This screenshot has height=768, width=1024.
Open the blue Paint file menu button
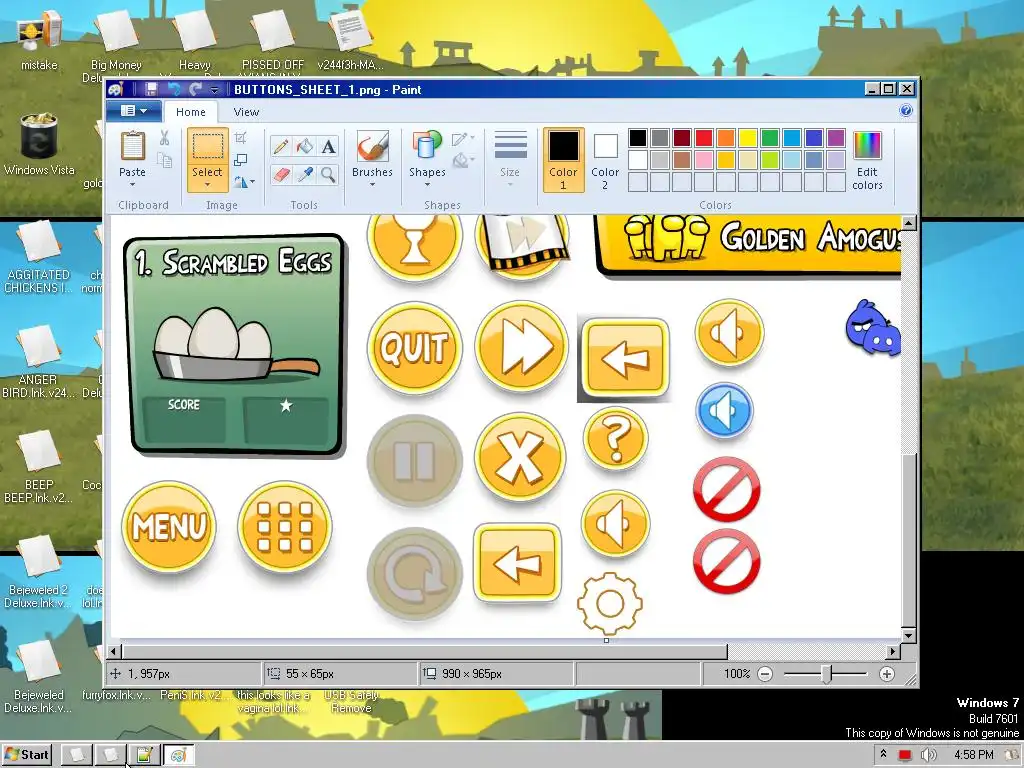point(133,111)
